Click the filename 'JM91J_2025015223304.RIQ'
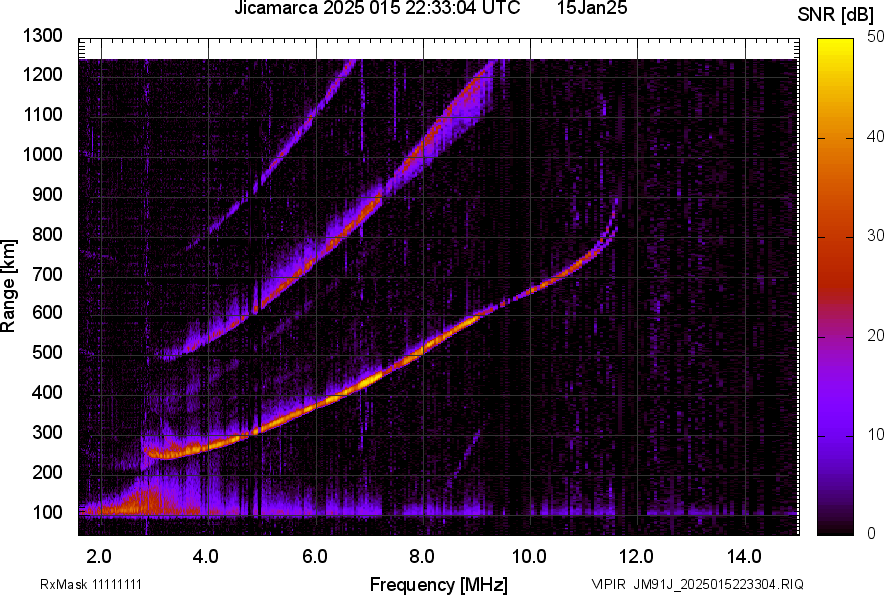Viewport: 884px width, 595px height. pyautogui.click(x=718, y=584)
